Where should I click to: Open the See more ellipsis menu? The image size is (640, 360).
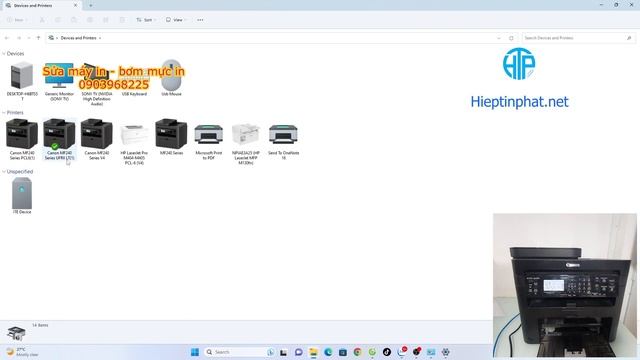tap(200, 20)
